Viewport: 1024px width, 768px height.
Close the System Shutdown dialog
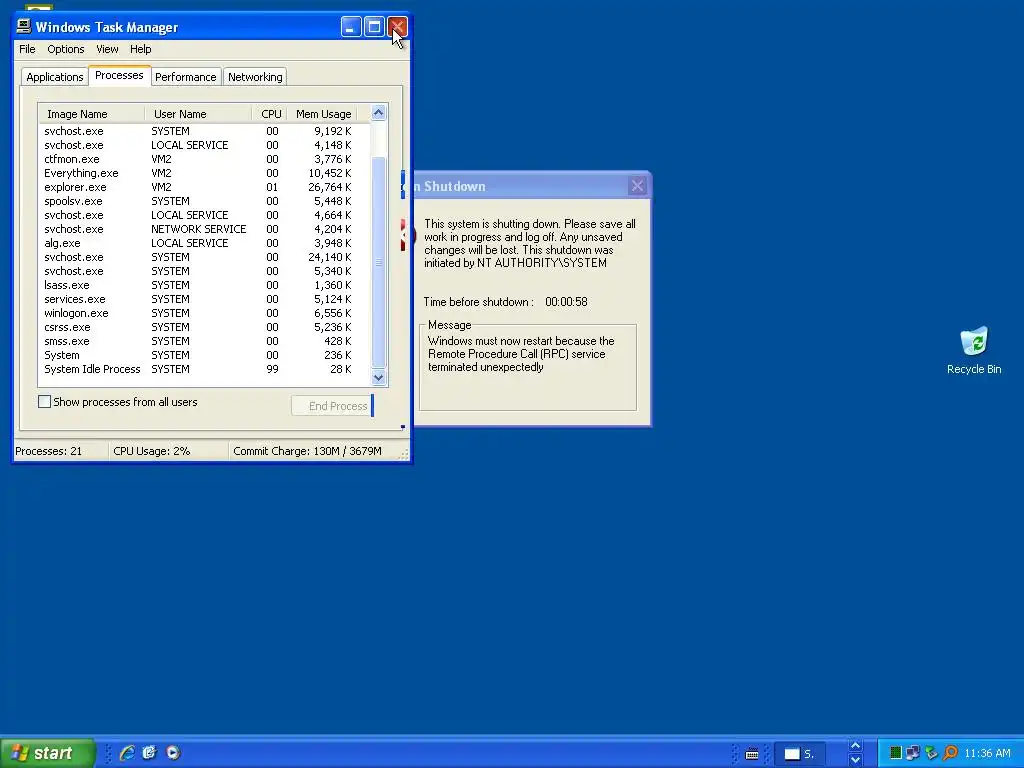point(637,186)
